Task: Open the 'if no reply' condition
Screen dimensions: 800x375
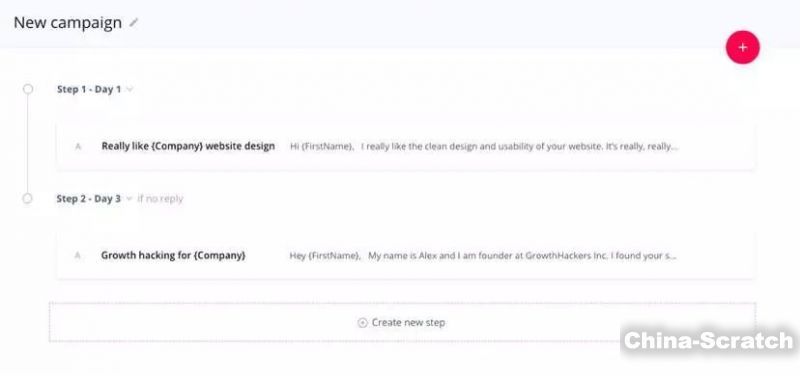Action: tap(160, 198)
